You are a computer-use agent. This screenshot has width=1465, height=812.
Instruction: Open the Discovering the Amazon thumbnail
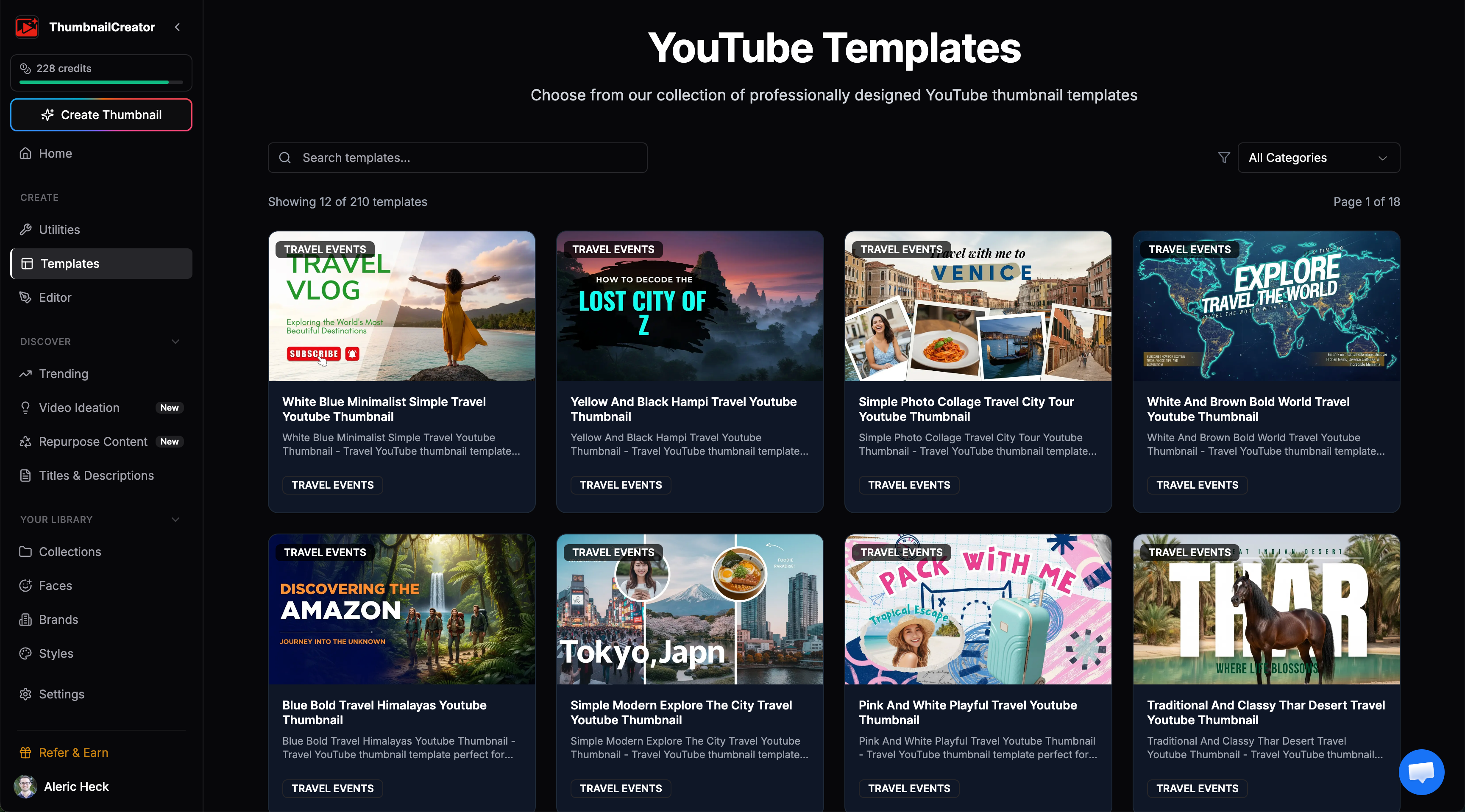pyautogui.click(x=401, y=609)
